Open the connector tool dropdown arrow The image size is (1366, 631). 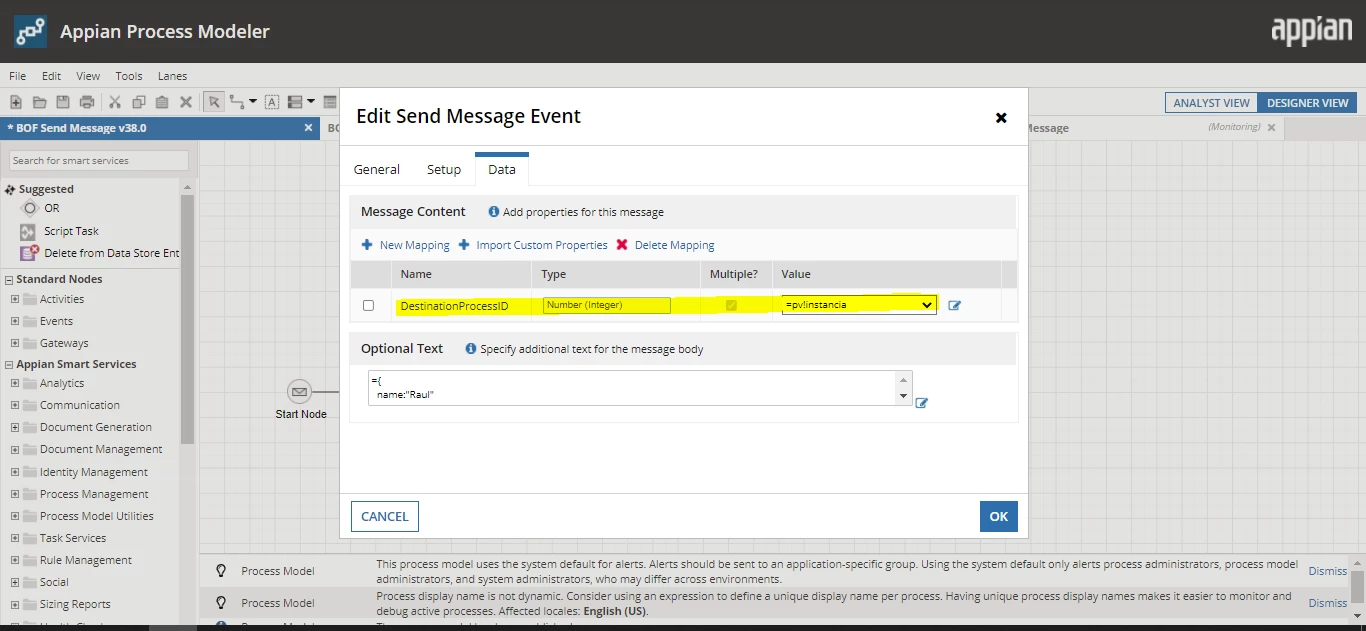(252, 102)
